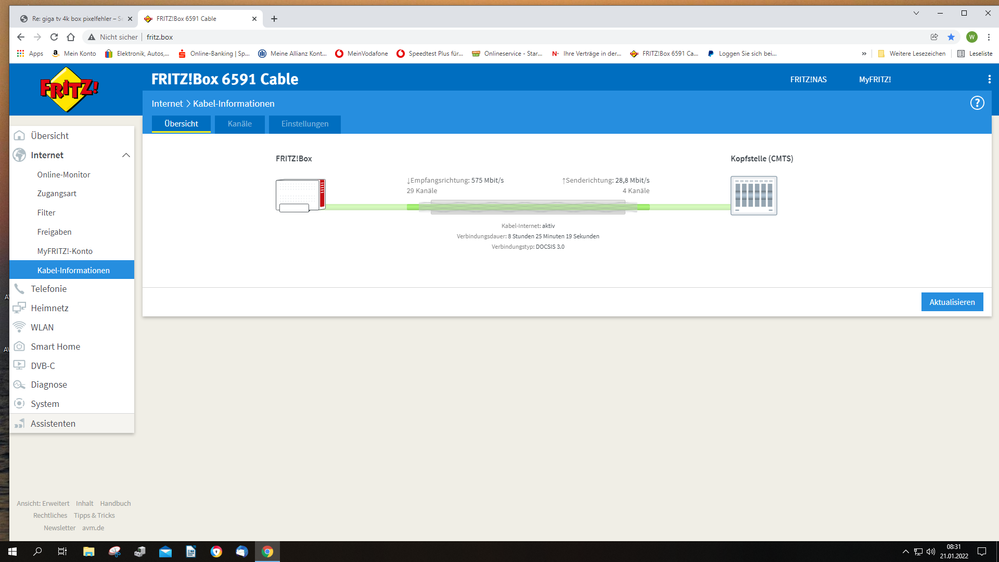Open the Chrome profile avatar W

[972, 37]
